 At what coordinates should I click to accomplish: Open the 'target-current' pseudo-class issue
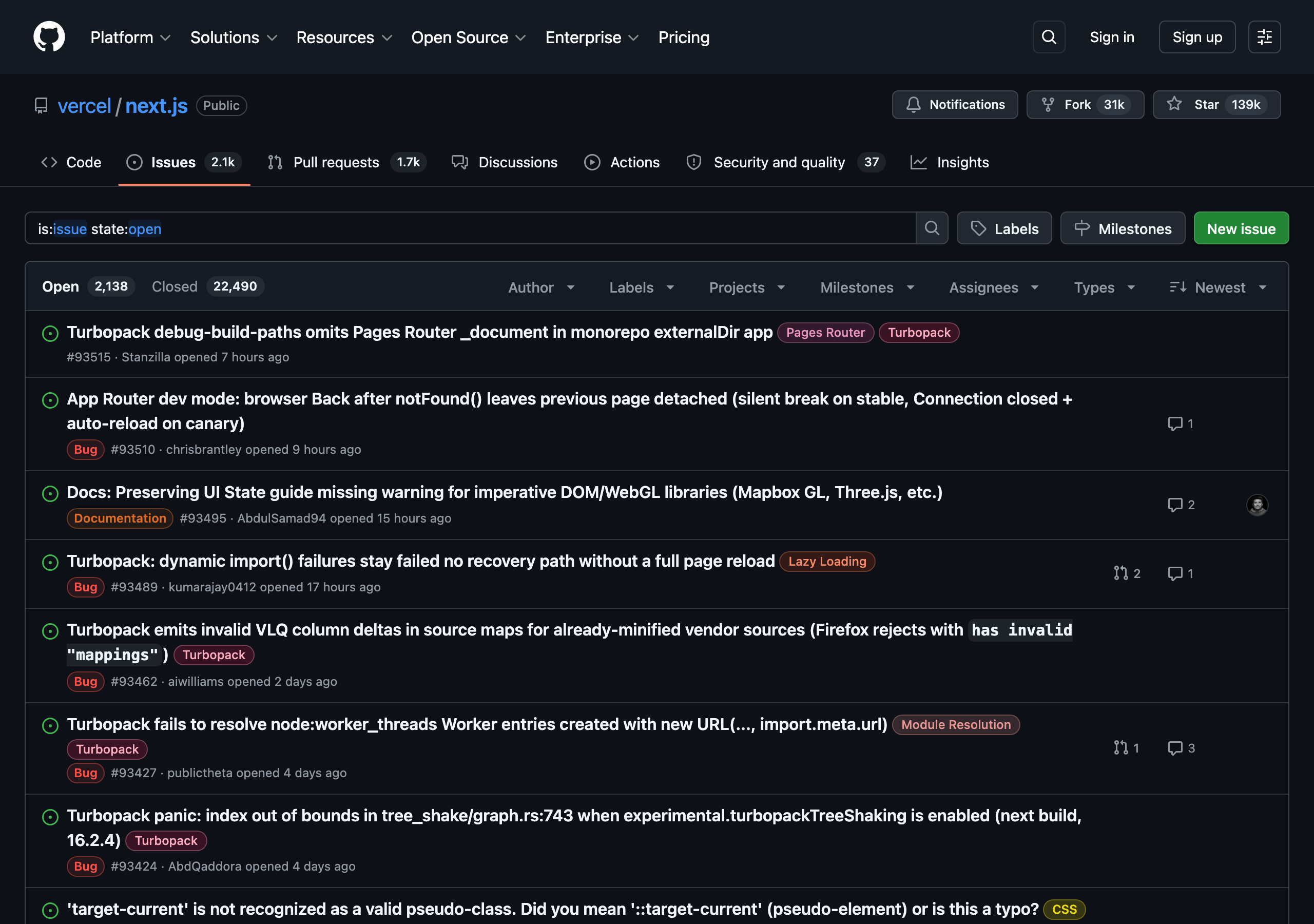coord(552,909)
